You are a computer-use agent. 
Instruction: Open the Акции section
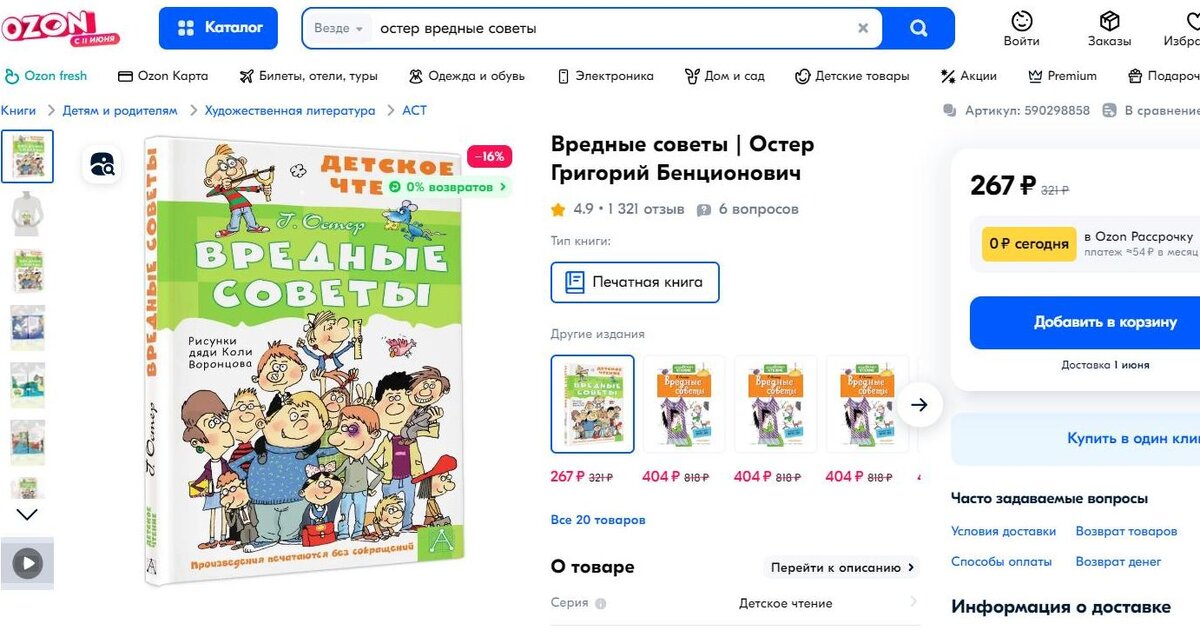tap(968, 76)
